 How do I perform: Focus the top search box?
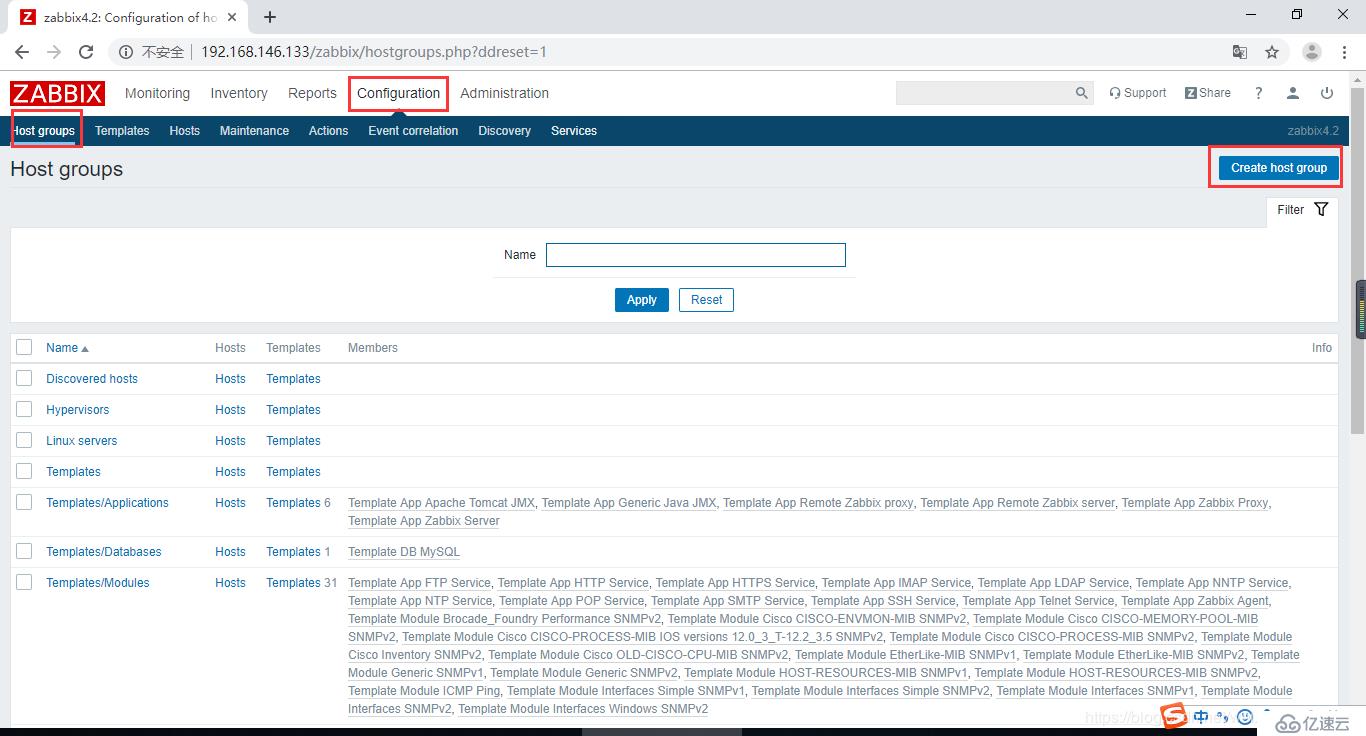point(985,93)
